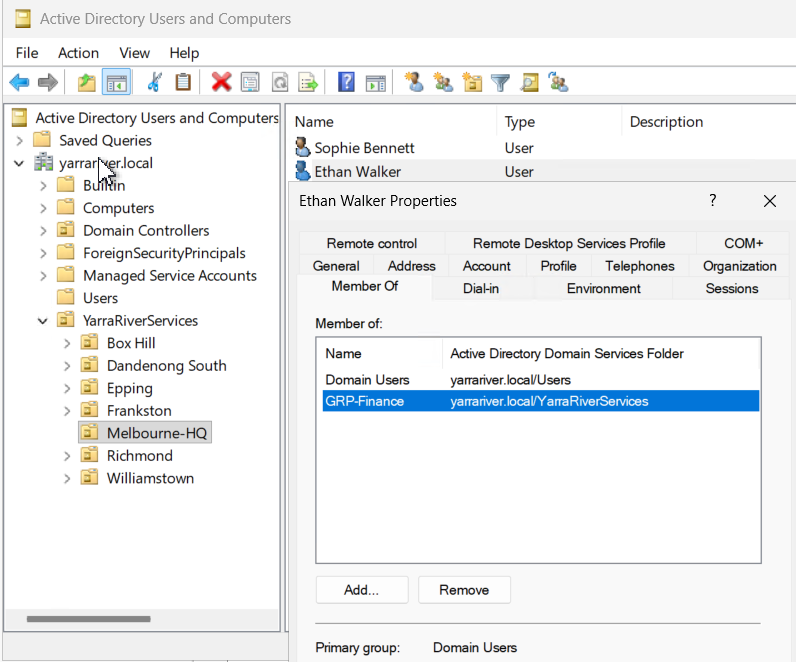Click the Domain Controllers OU icon

(x=65, y=230)
